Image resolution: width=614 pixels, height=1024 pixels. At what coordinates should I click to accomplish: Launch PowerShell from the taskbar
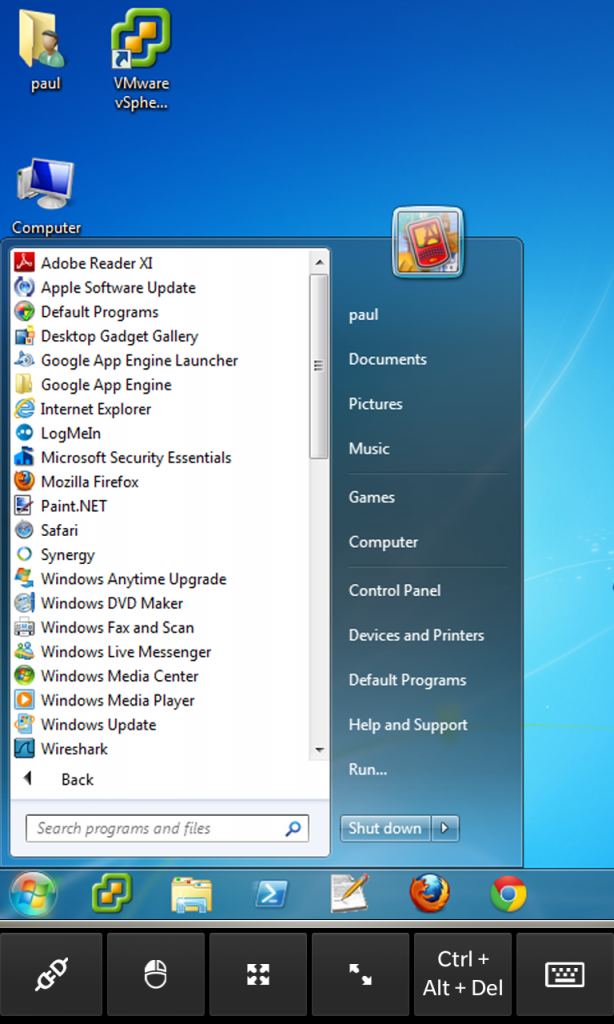coord(271,895)
